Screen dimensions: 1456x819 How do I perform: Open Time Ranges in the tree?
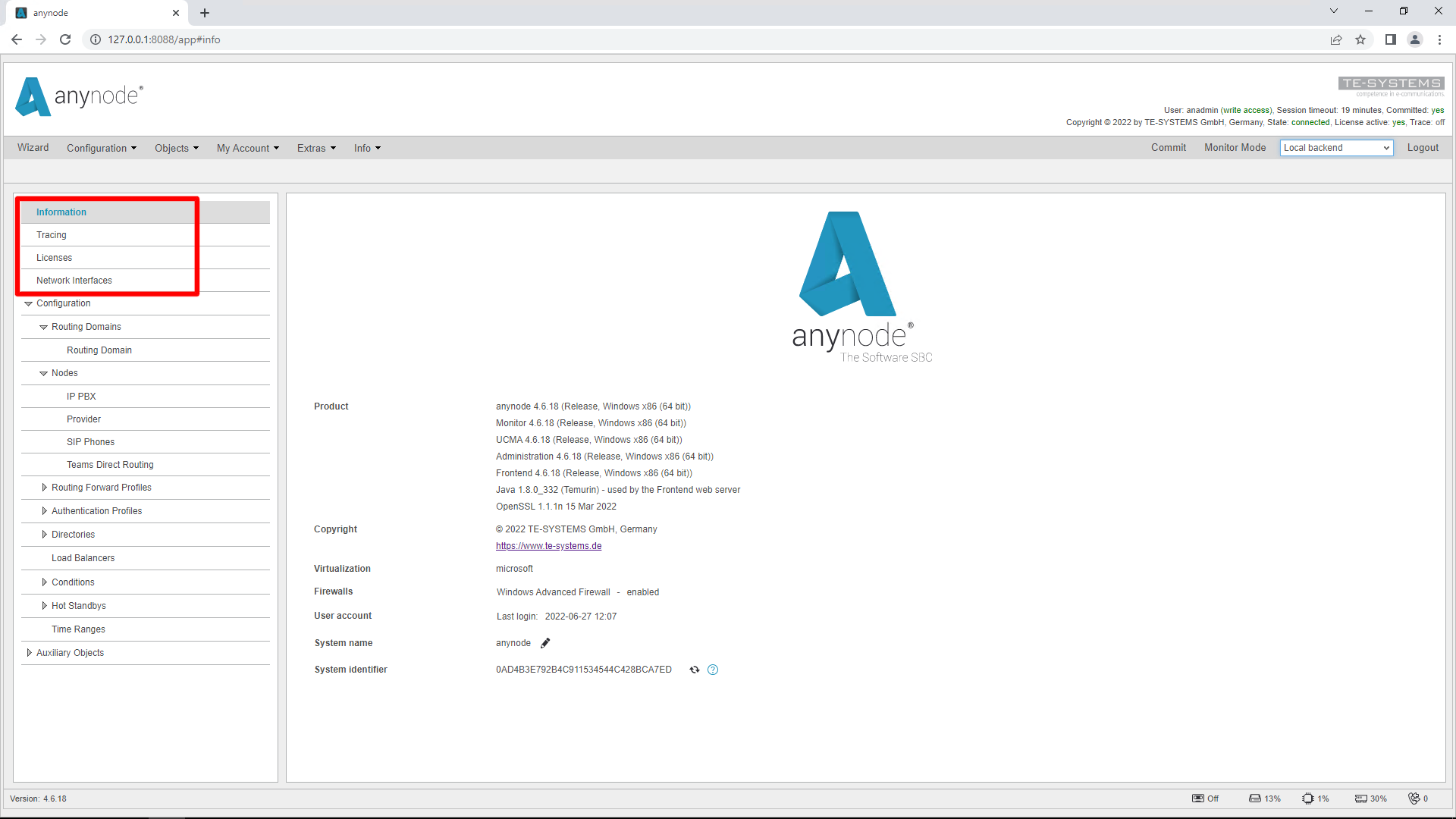78,629
